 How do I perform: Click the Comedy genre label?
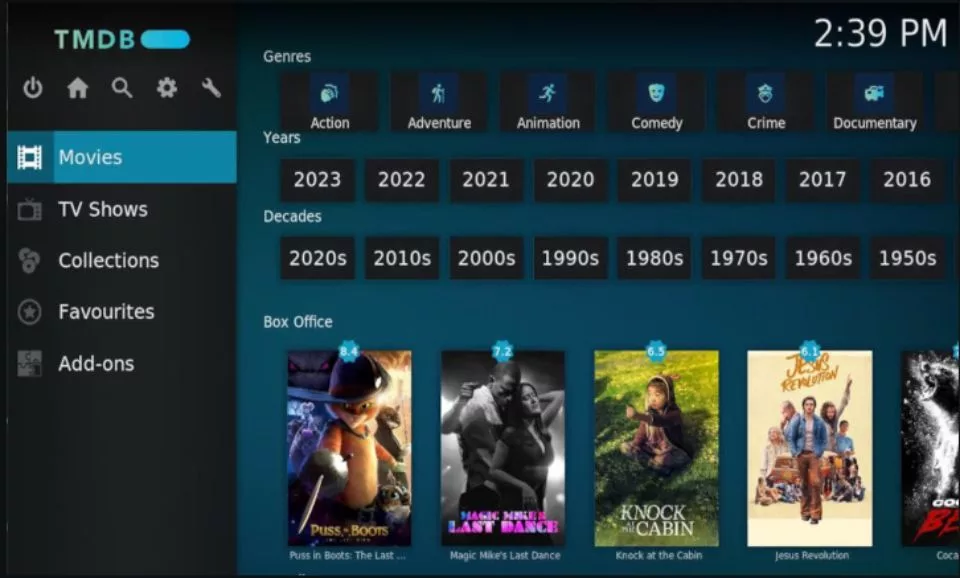(657, 123)
